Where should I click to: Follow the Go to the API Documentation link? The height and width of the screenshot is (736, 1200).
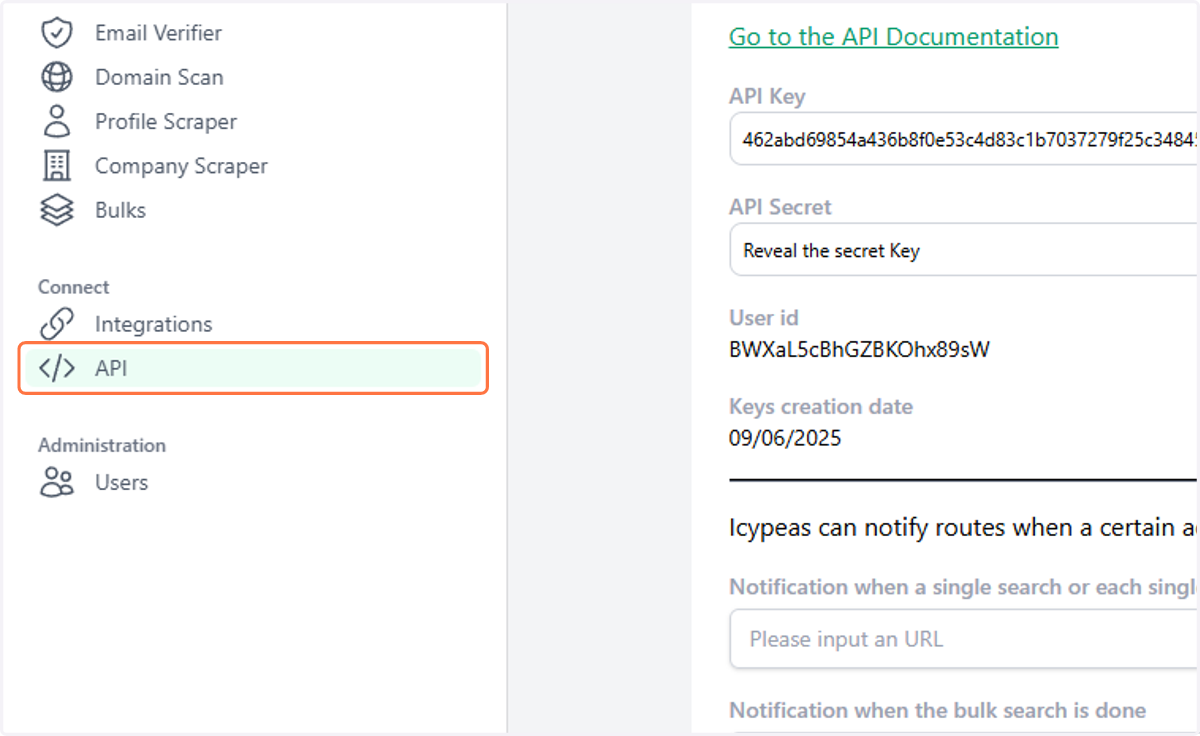point(893,37)
